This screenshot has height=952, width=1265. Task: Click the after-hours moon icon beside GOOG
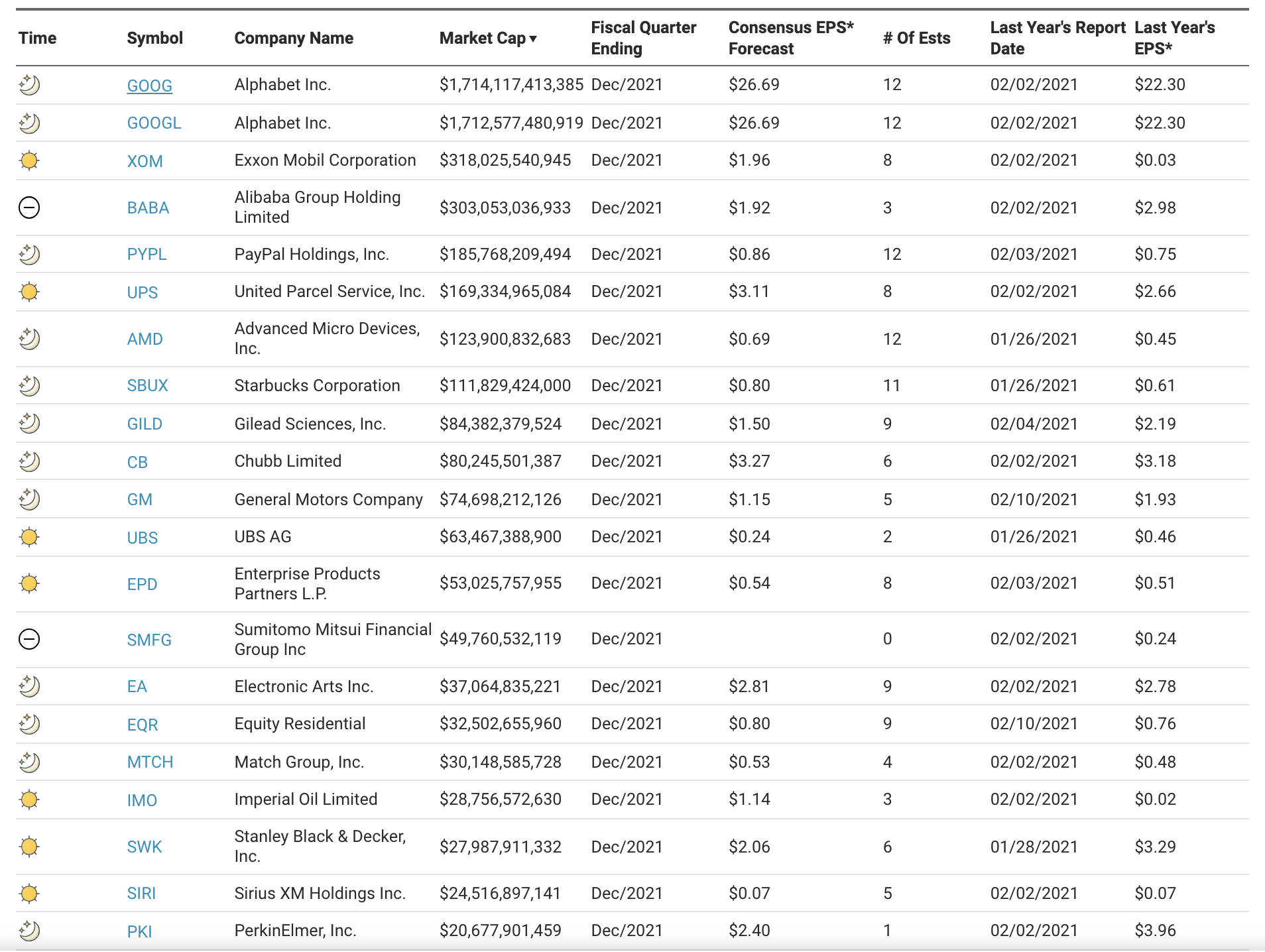pos(29,85)
